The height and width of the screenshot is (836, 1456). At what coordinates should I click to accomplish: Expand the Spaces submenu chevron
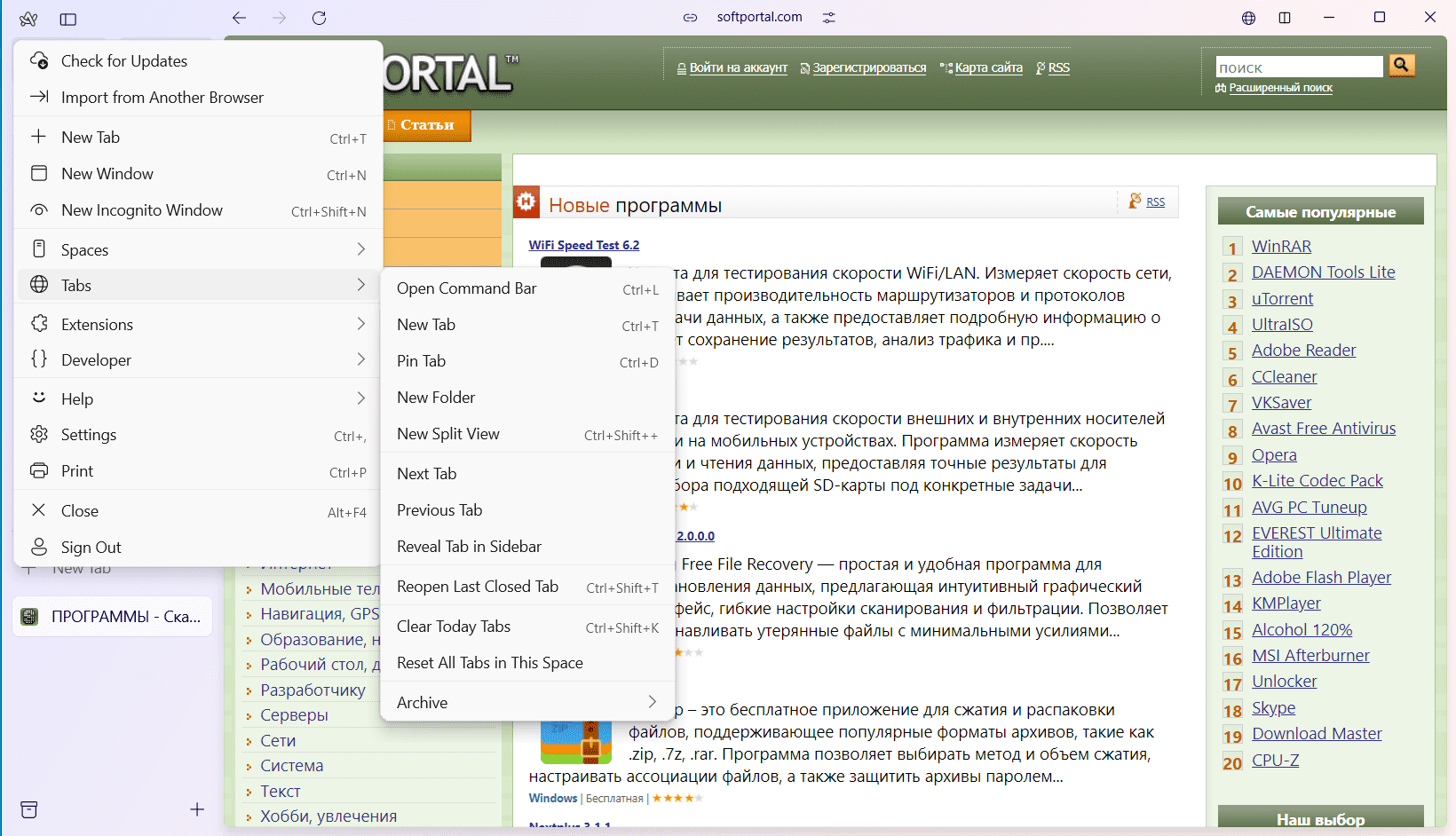pyautogui.click(x=360, y=249)
